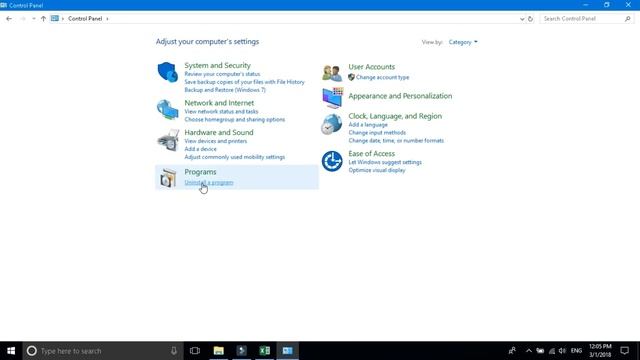This screenshot has width=640, height=360.
Task: Expand the address bar history dropdown
Action: [x=522, y=19]
